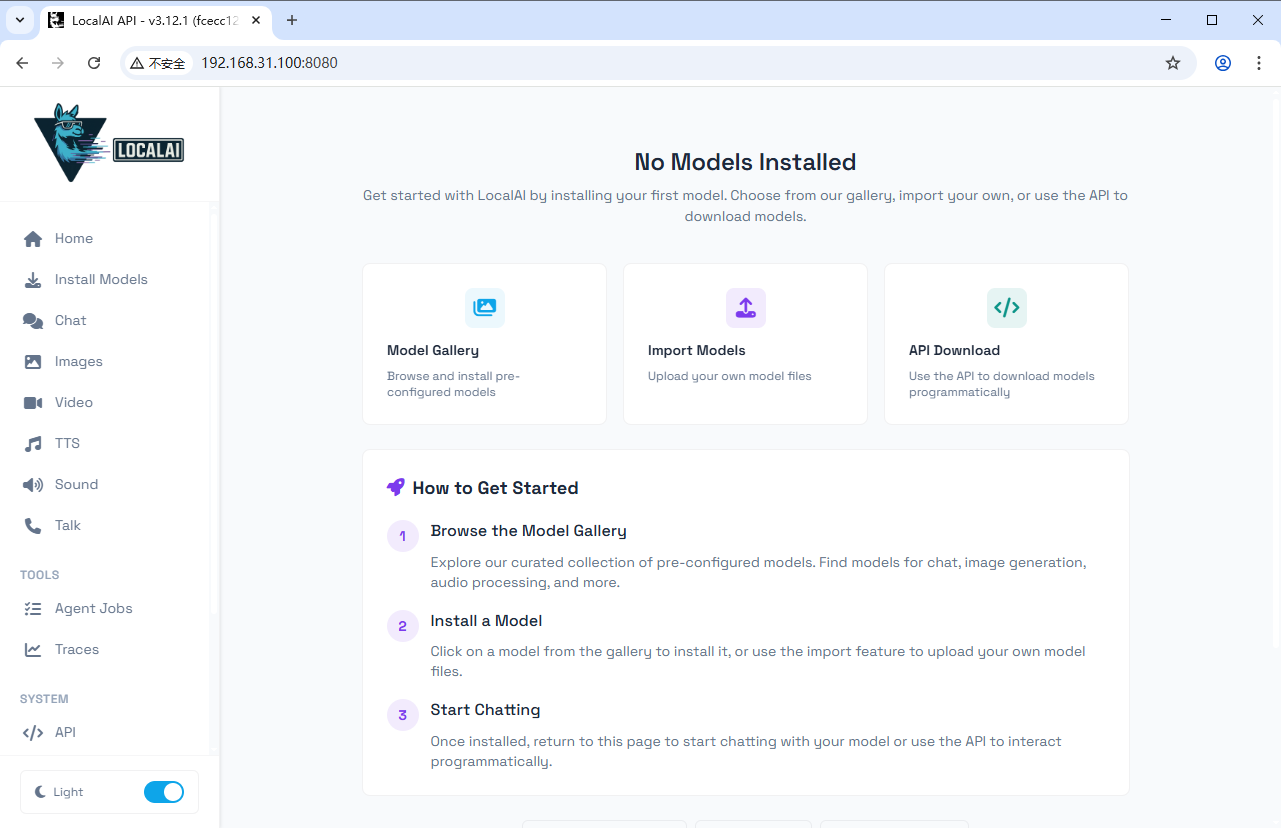Open the browser profile icon

pyautogui.click(x=1223, y=63)
